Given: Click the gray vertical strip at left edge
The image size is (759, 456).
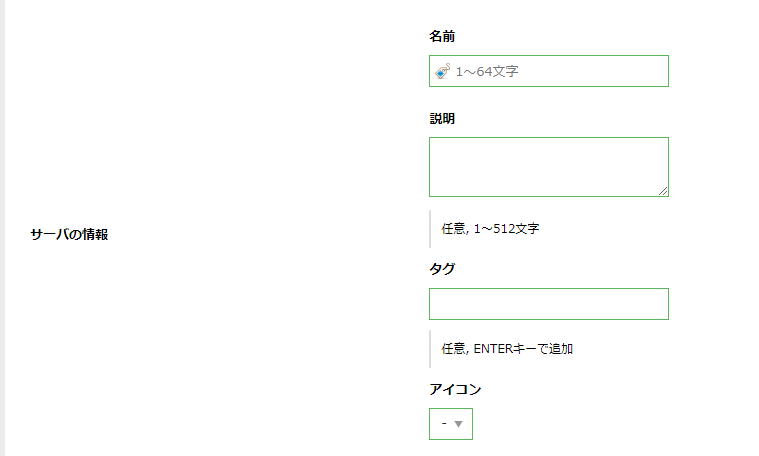Looking at the screenshot, I should tap(2, 228).
